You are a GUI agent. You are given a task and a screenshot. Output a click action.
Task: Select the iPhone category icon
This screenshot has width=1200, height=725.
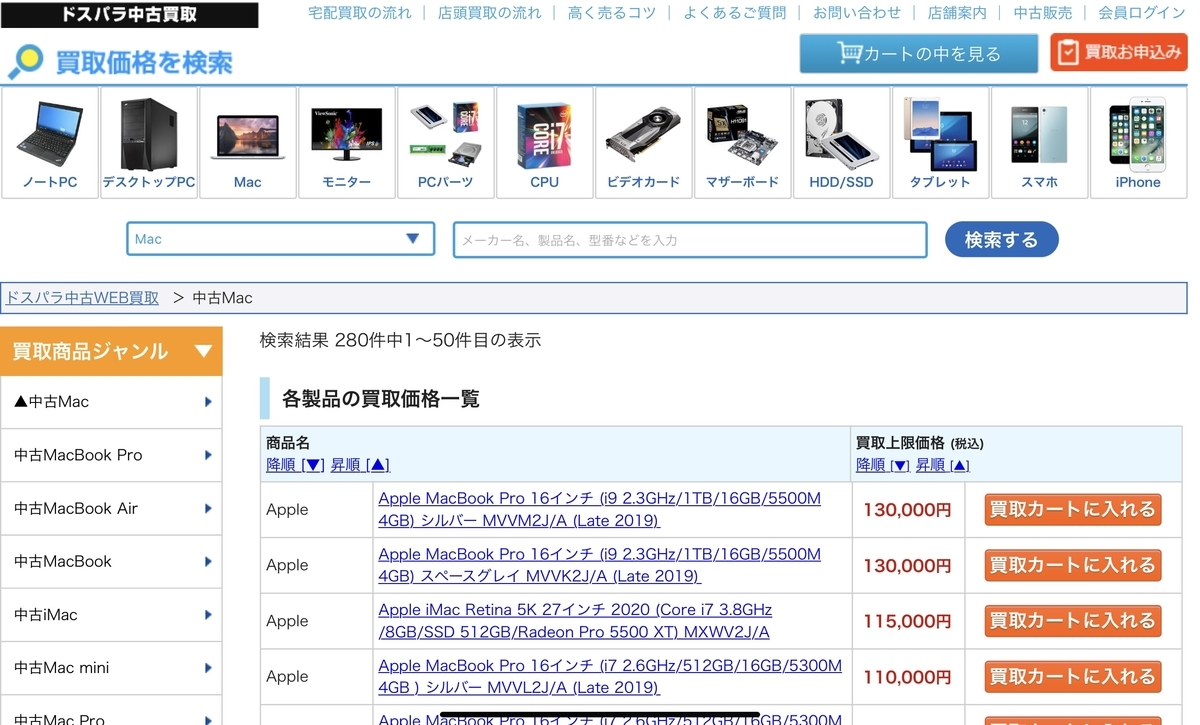[x=1138, y=143]
